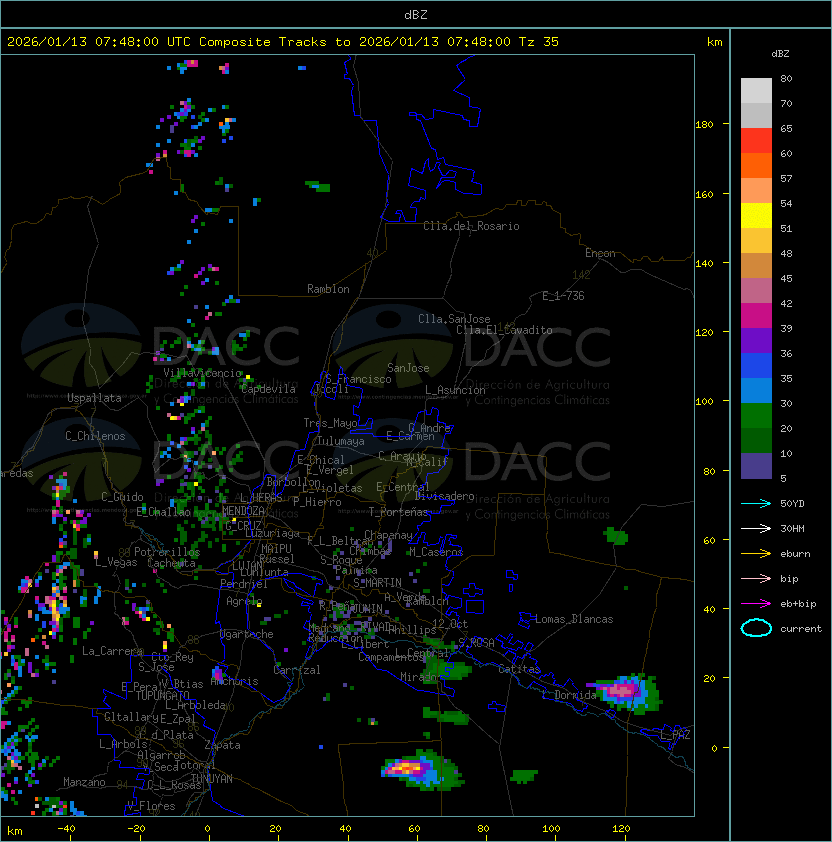The height and width of the screenshot is (842, 832).
Task: Click the Tres_Mayo label
Action: pyautogui.click(x=330, y=423)
